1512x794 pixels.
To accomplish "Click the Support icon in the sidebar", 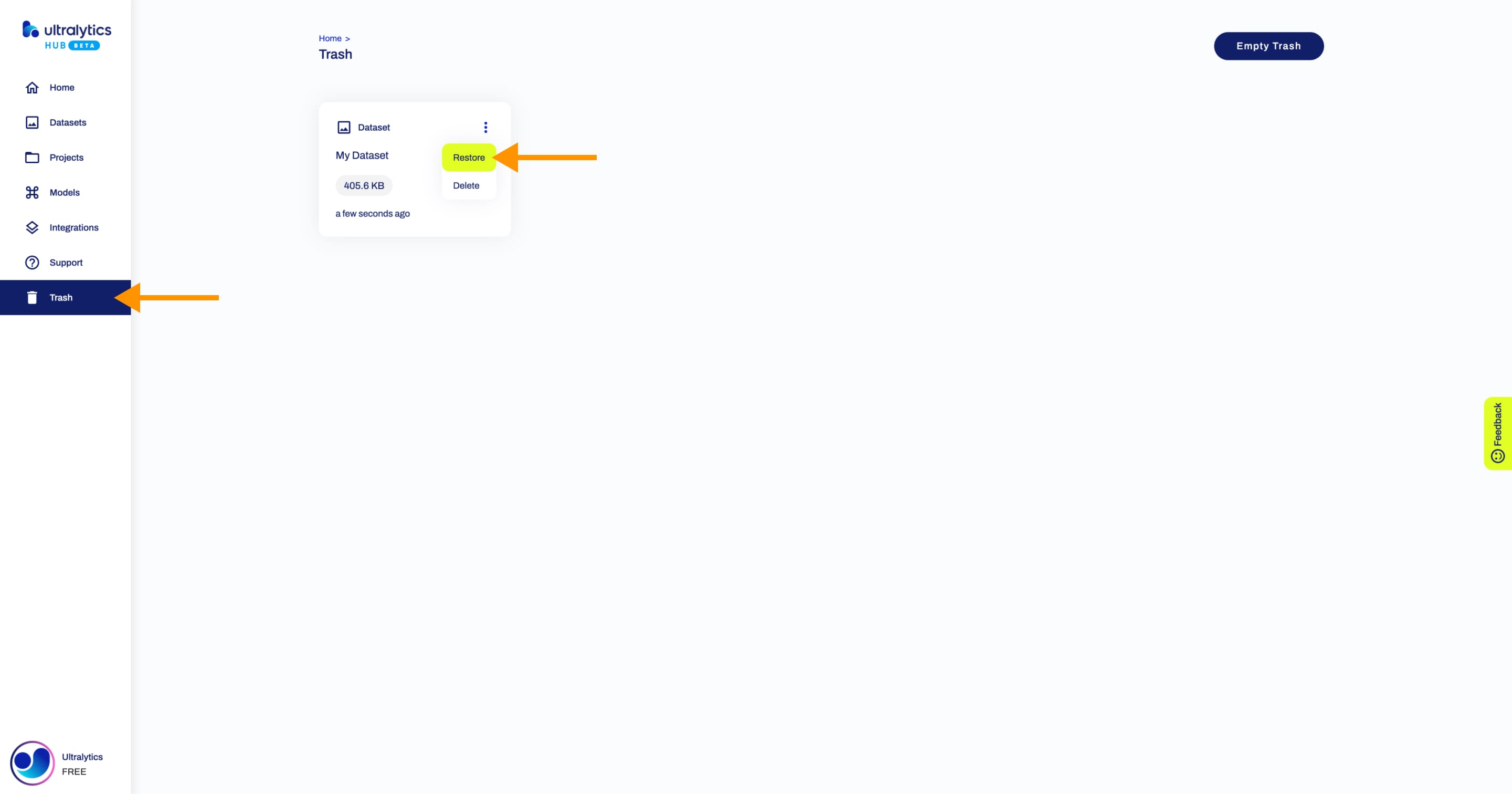I will (x=32, y=262).
